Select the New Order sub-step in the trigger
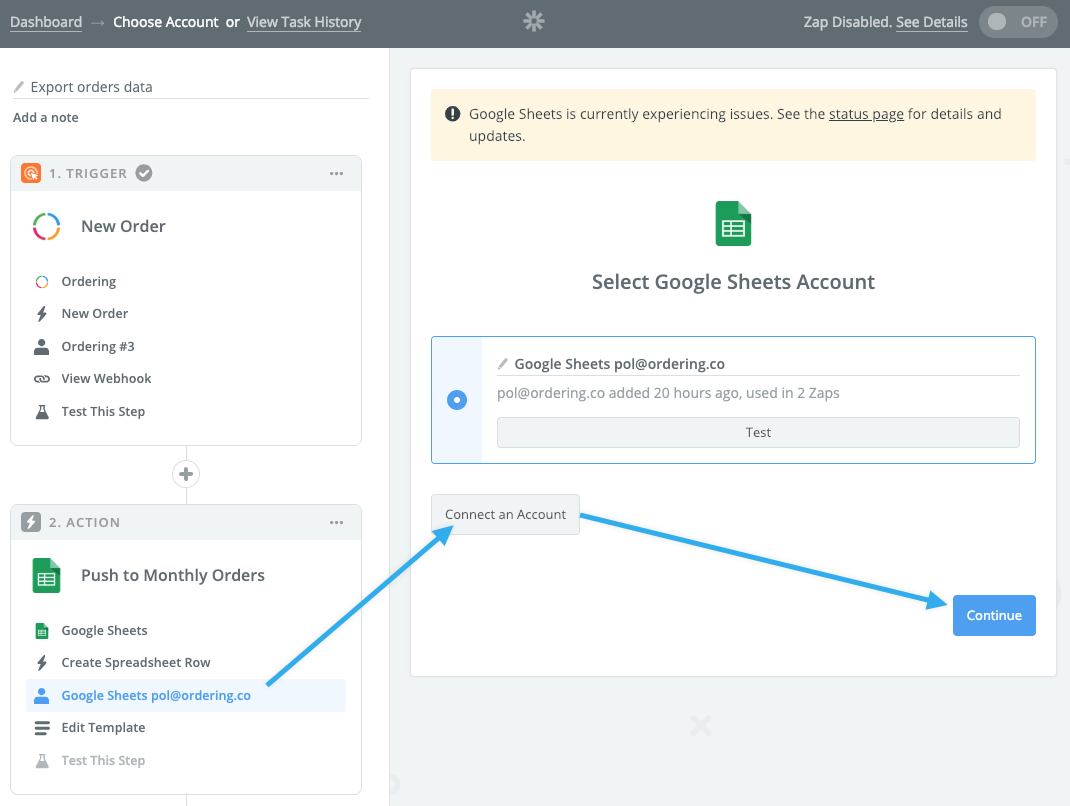Image resolution: width=1070 pixels, height=806 pixels. 186,314
